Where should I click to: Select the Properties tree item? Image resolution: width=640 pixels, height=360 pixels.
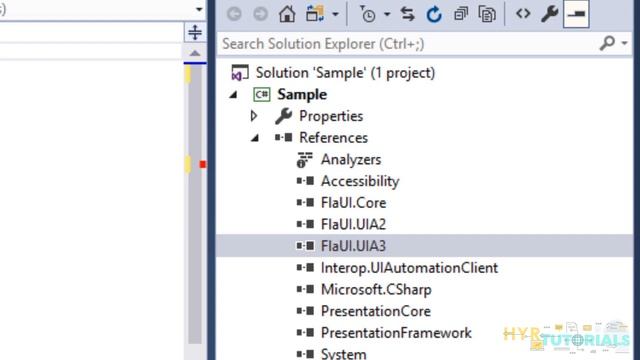(x=331, y=116)
